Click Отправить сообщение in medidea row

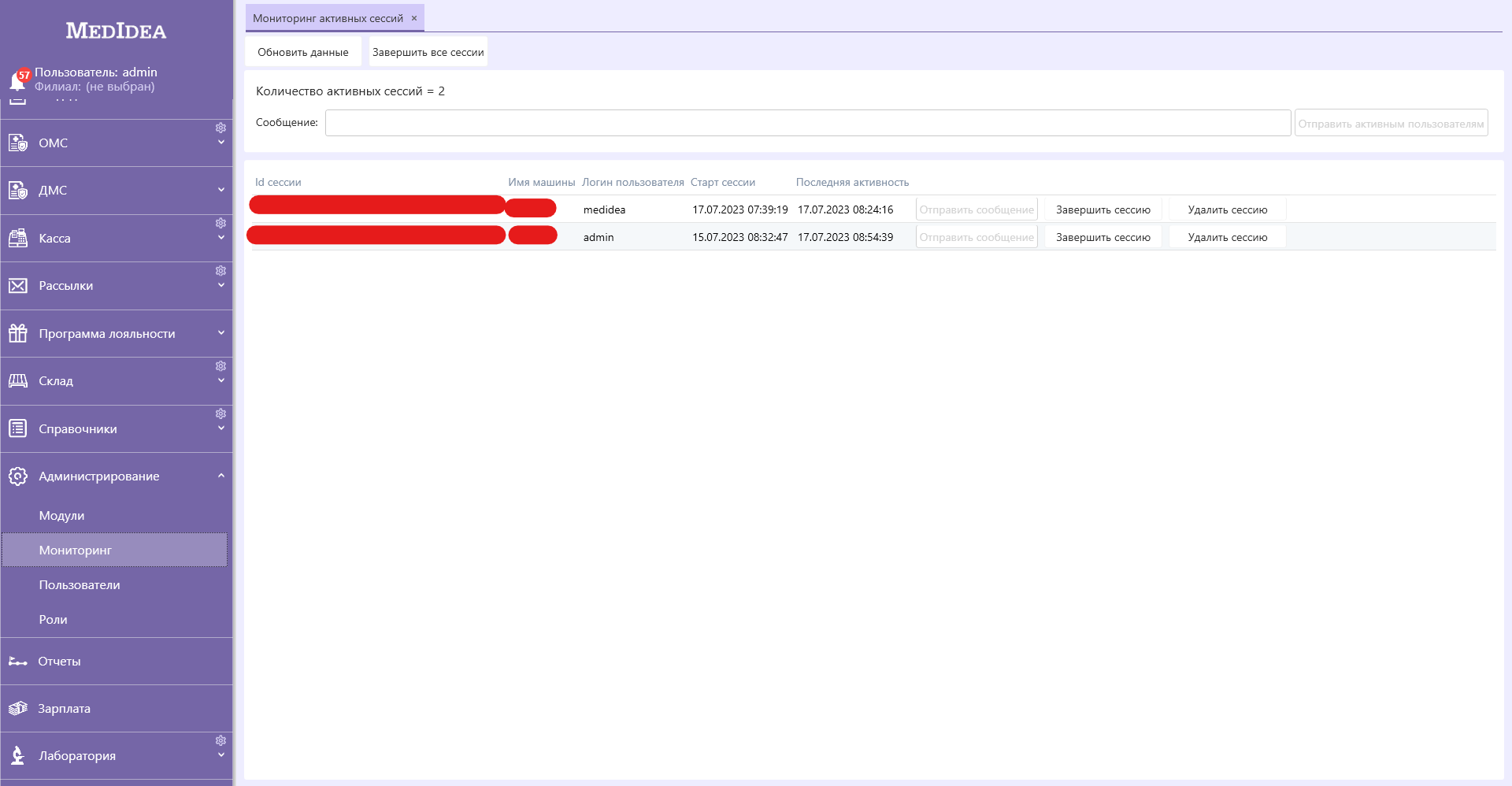tap(976, 209)
